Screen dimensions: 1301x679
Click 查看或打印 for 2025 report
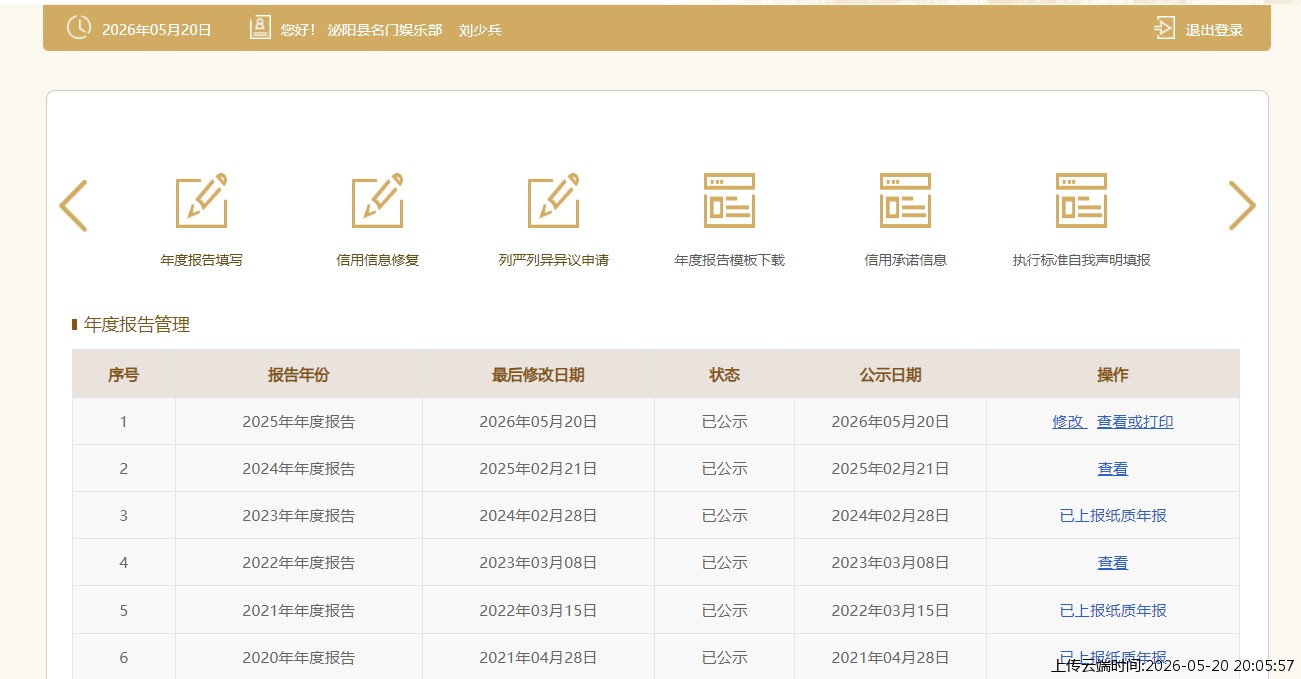coord(1135,422)
